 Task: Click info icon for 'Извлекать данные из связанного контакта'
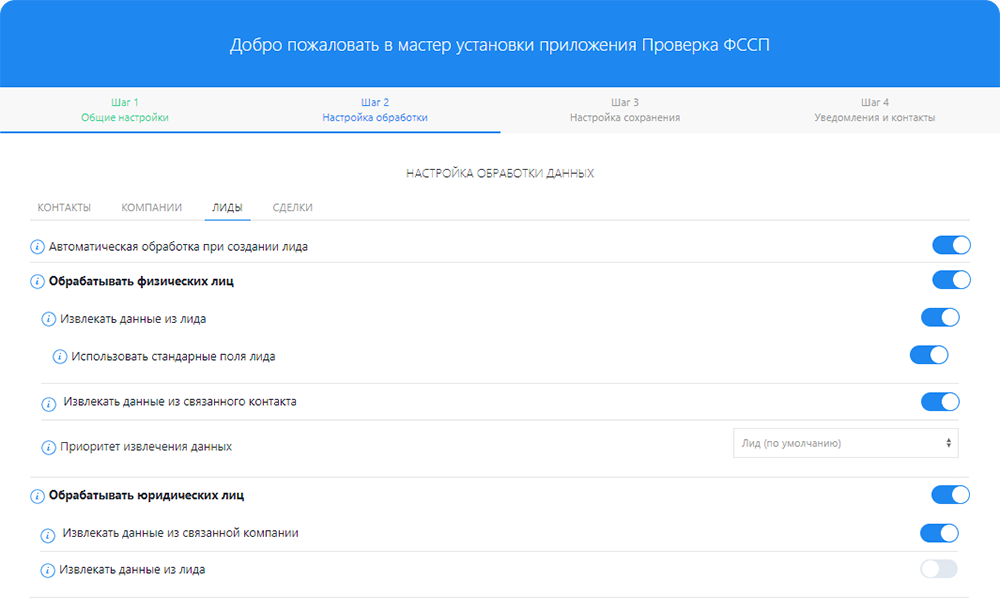pyautogui.click(x=48, y=403)
